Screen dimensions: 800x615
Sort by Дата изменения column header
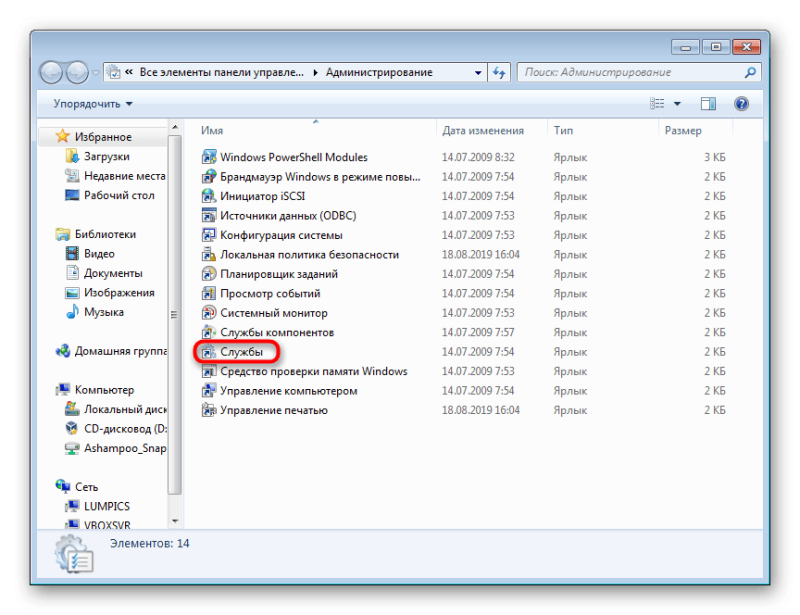coord(483,131)
